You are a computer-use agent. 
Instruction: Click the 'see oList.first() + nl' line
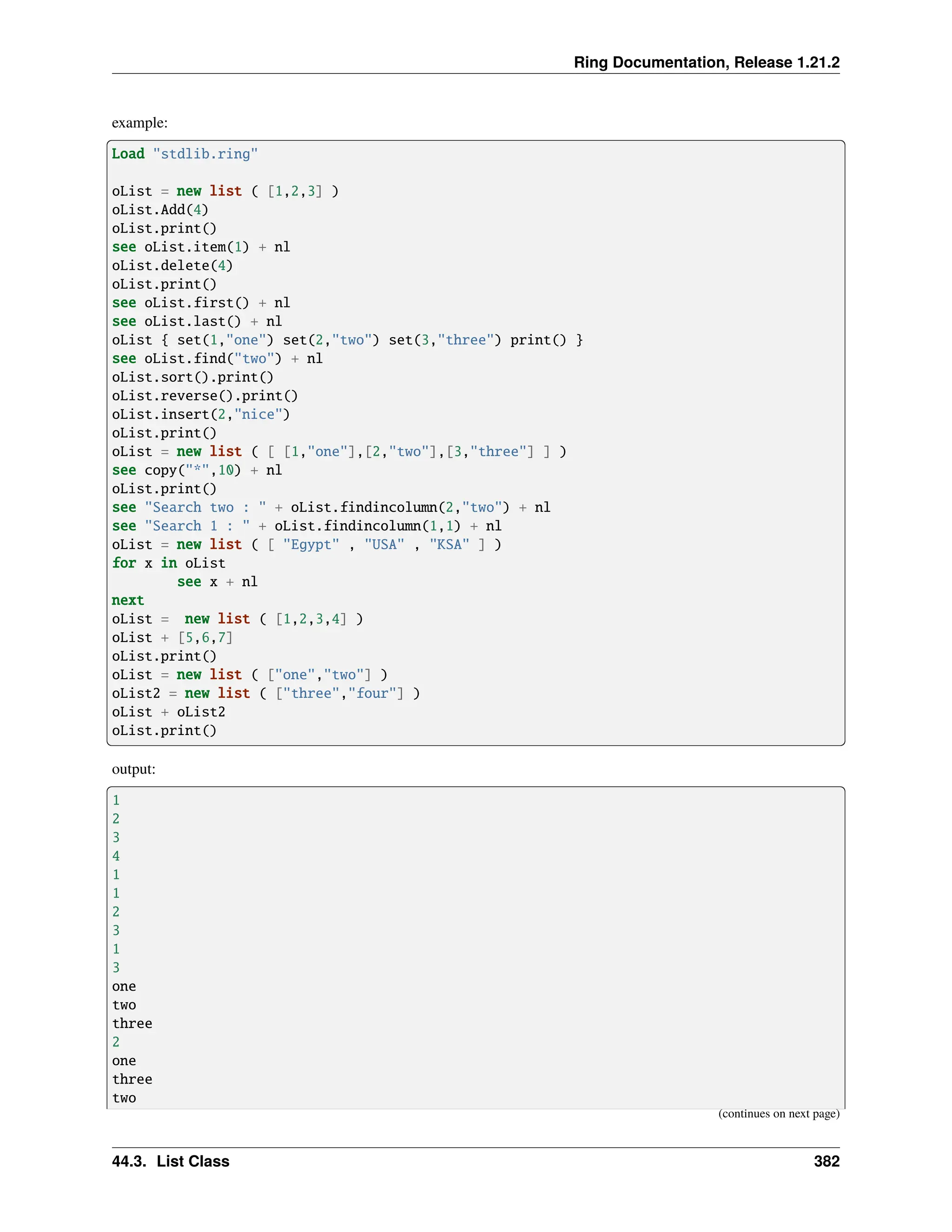point(201,303)
